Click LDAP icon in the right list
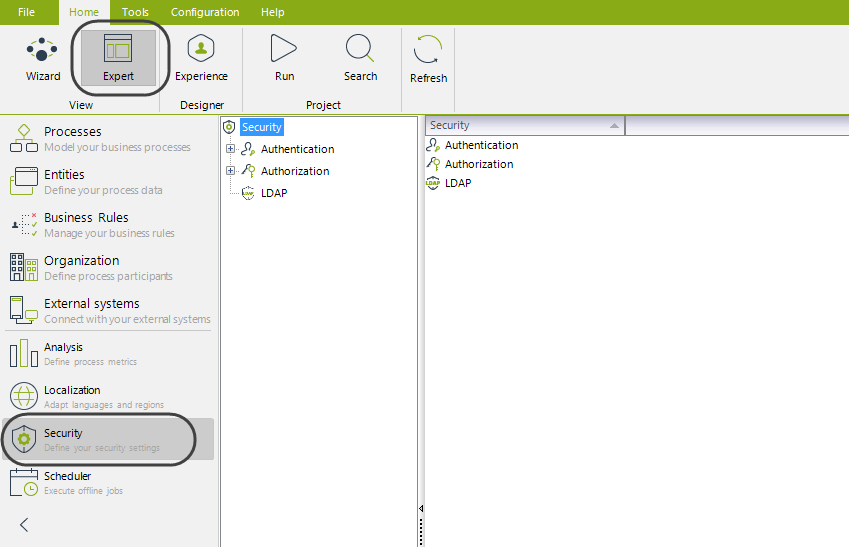Image resolution: width=849 pixels, height=547 pixels. [433, 183]
